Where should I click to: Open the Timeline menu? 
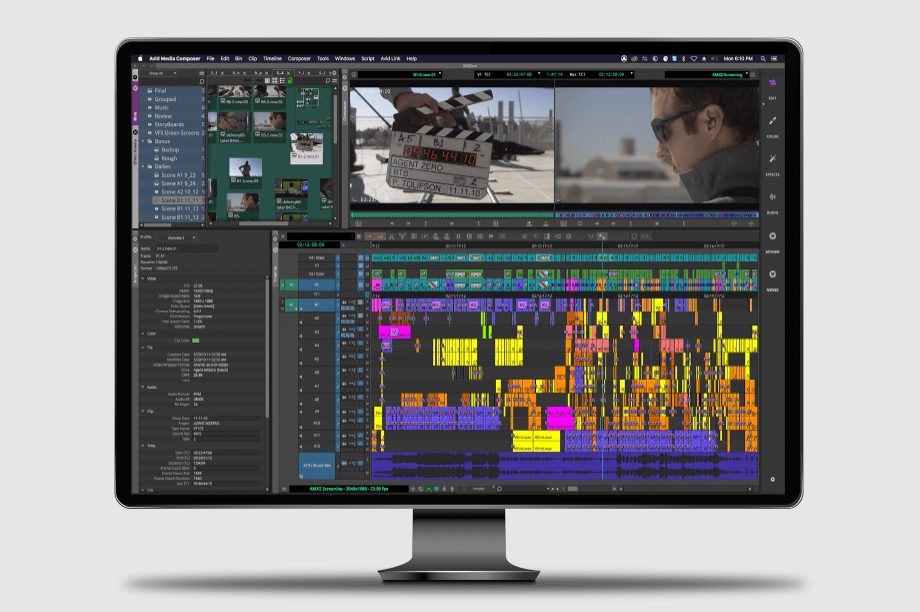[x=272, y=59]
